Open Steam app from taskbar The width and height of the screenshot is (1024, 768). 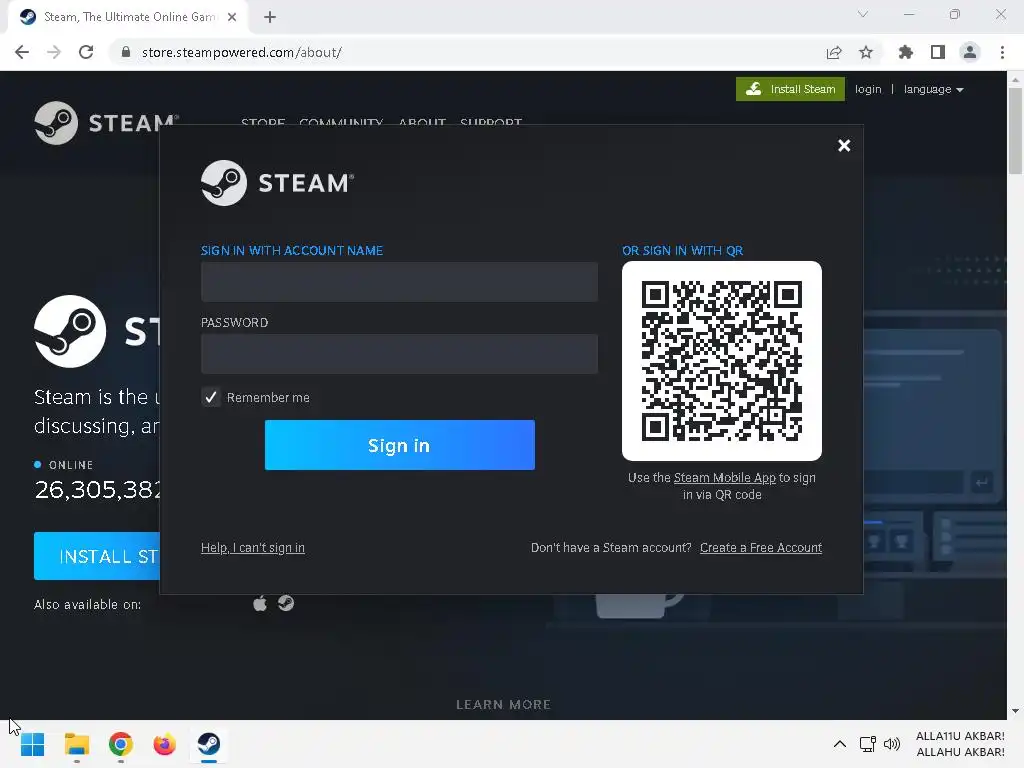(x=209, y=744)
